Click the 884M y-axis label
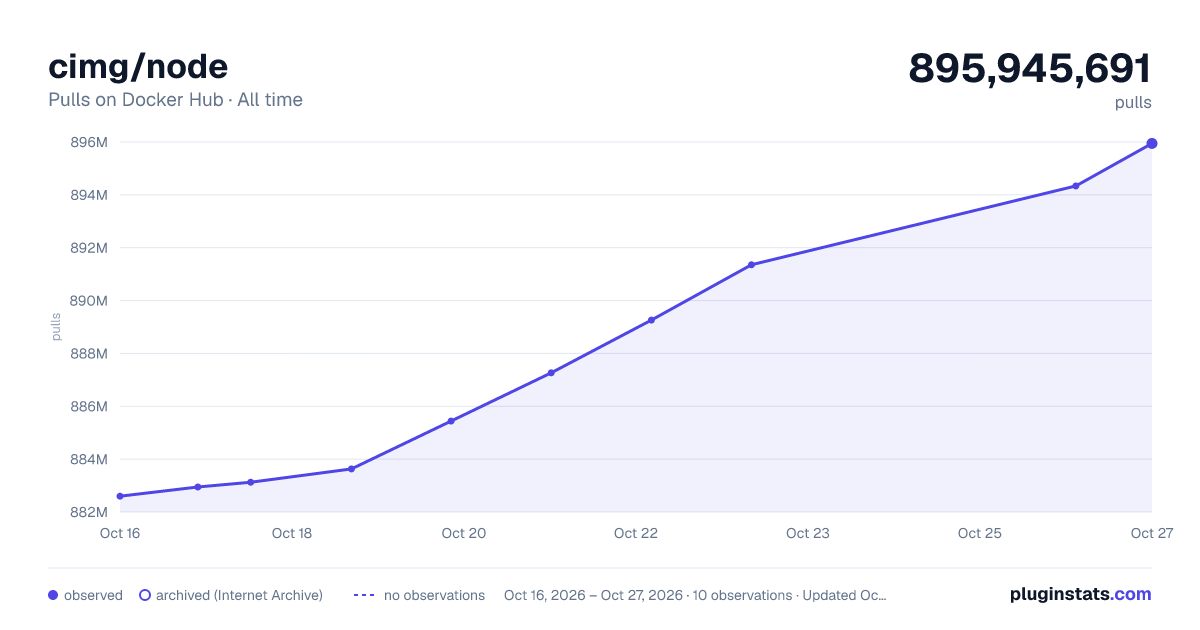The width and height of the screenshot is (1200, 630). pos(89,460)
